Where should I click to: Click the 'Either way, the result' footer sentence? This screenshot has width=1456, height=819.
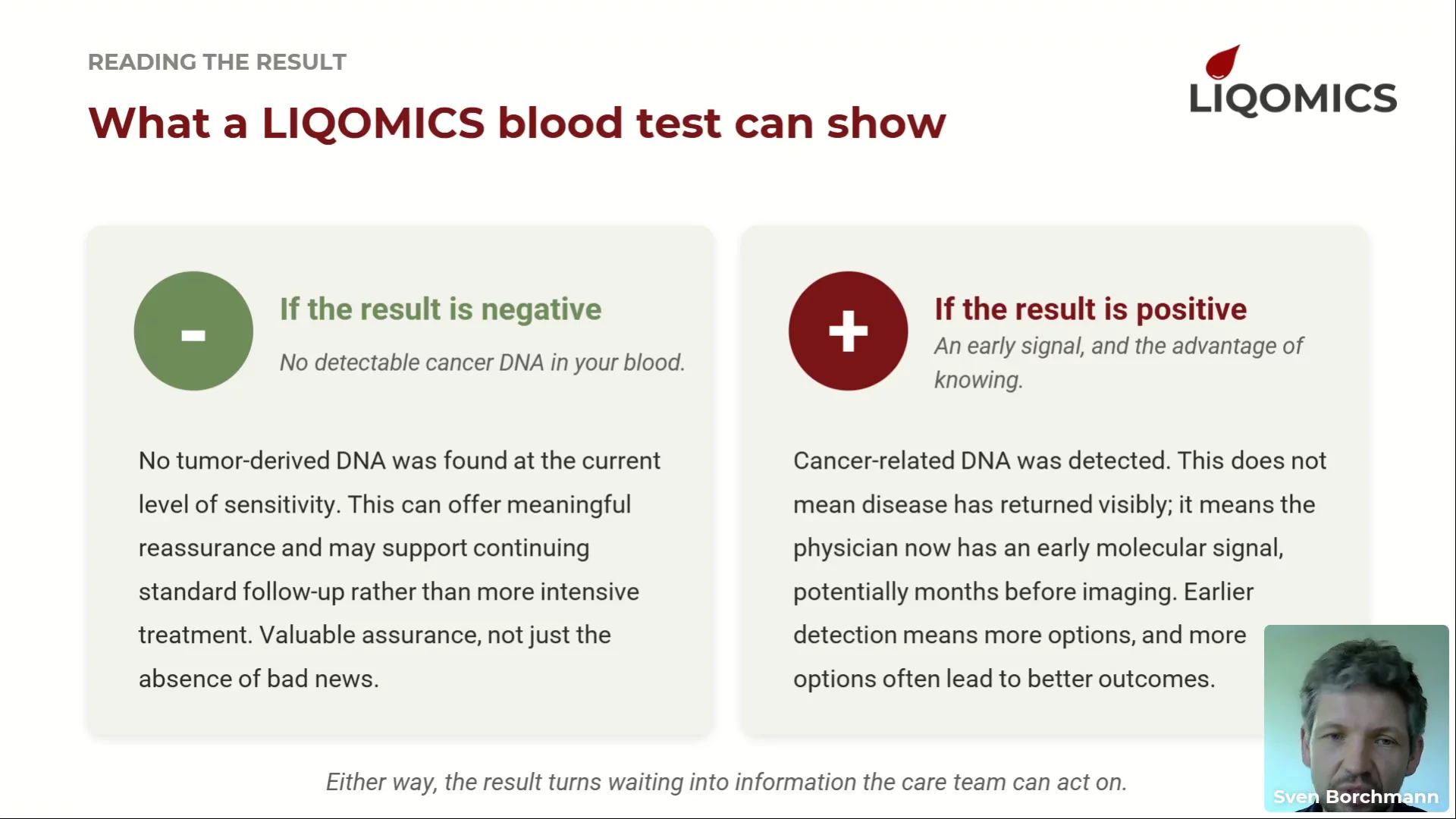[726, 782]
